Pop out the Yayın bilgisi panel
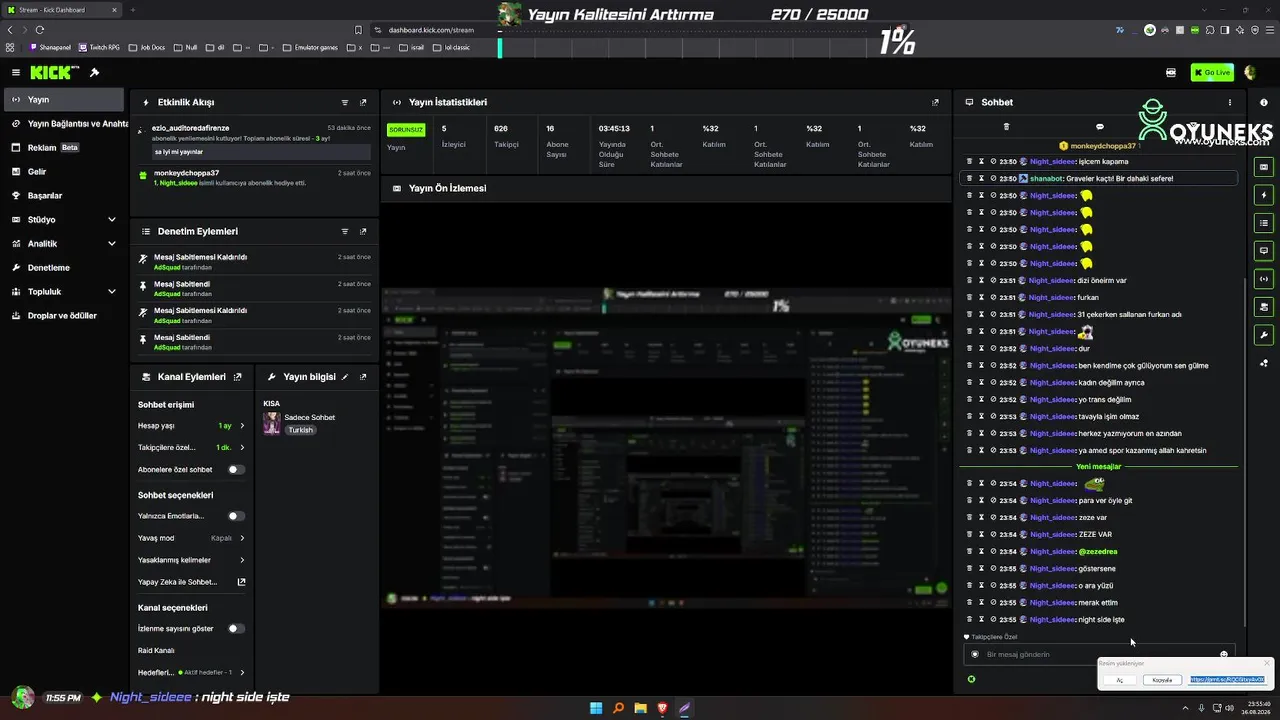The width and height of the screenshot is (1280, 720). point(363,377)
